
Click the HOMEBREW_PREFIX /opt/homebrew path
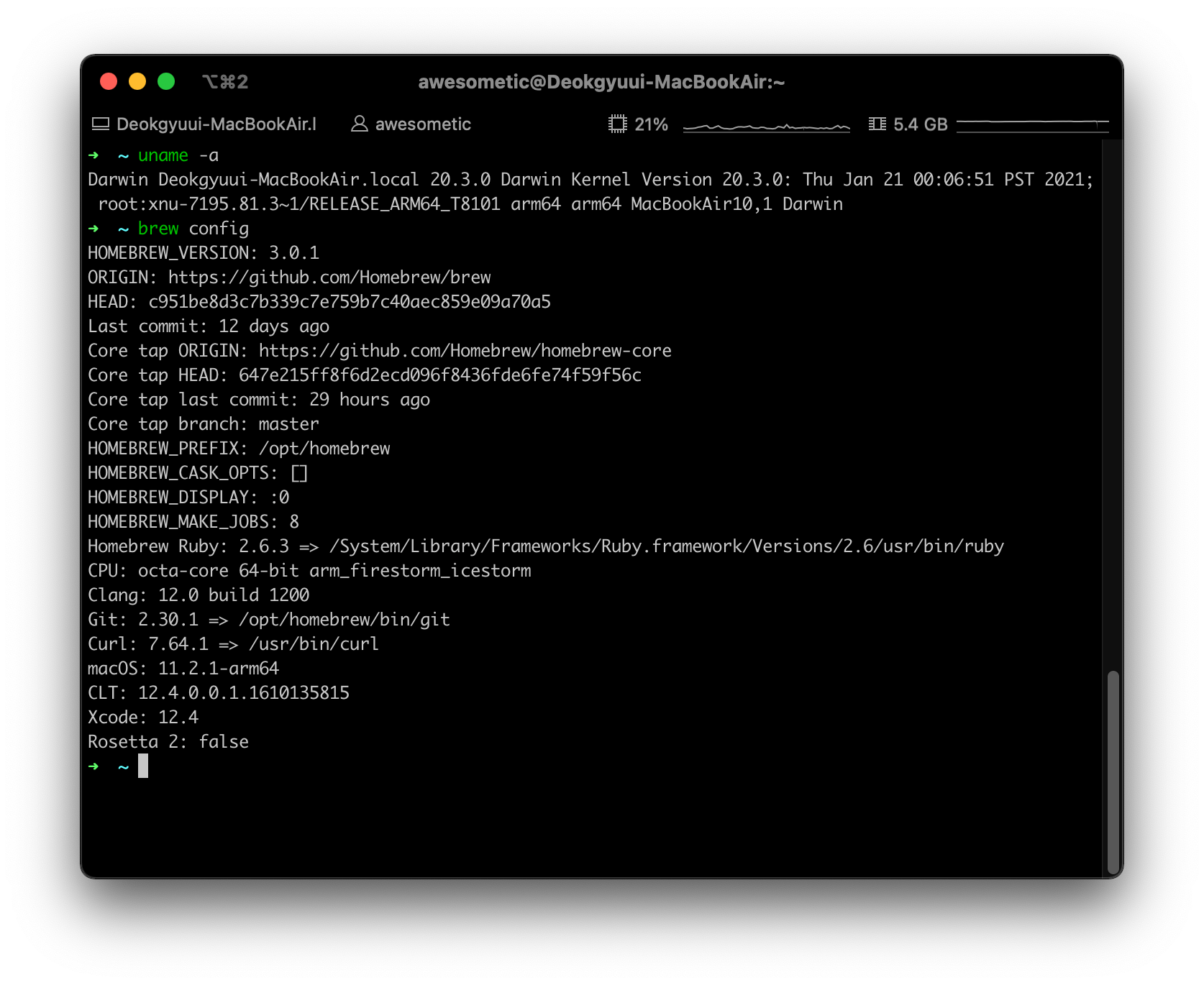point(324,449)
